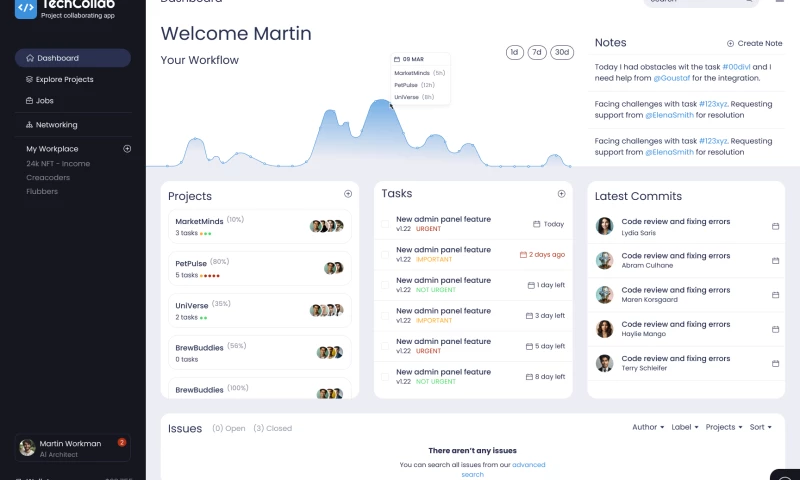Open Abram Culhane commit avatar

605,260
